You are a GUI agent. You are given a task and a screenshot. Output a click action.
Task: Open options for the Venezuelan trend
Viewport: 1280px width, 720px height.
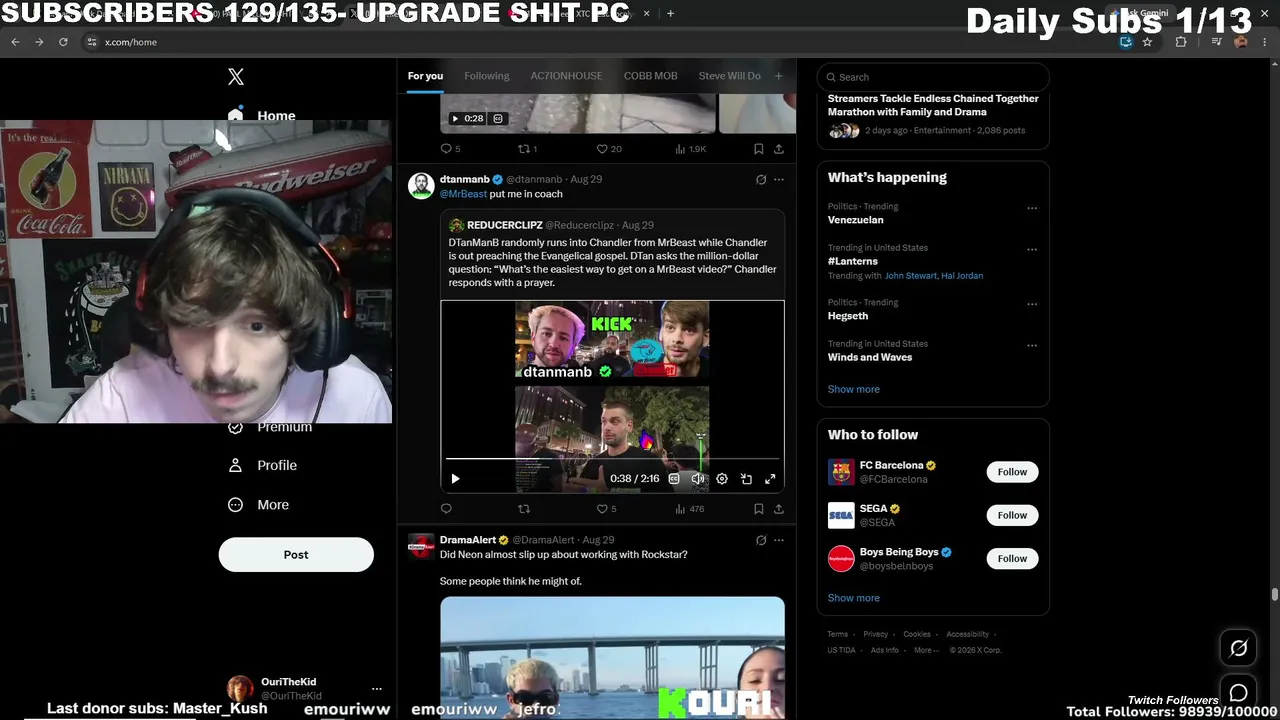tap(1032, 208)
